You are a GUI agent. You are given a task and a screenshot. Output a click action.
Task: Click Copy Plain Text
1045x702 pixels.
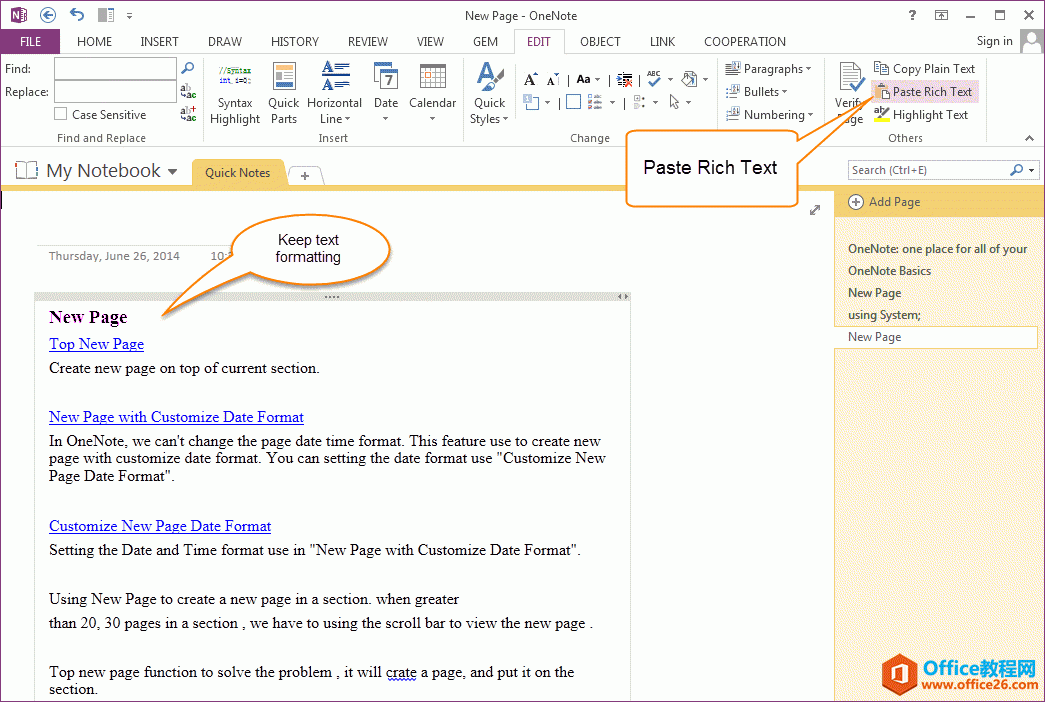tap(924, 69)
